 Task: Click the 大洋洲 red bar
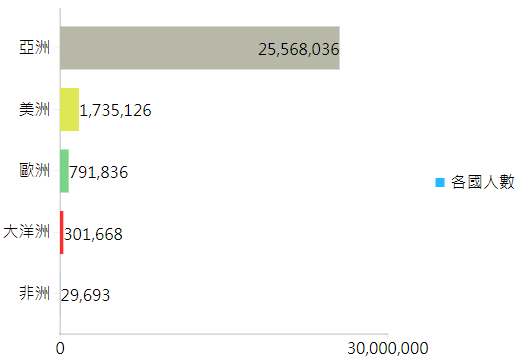coord(62,232)
